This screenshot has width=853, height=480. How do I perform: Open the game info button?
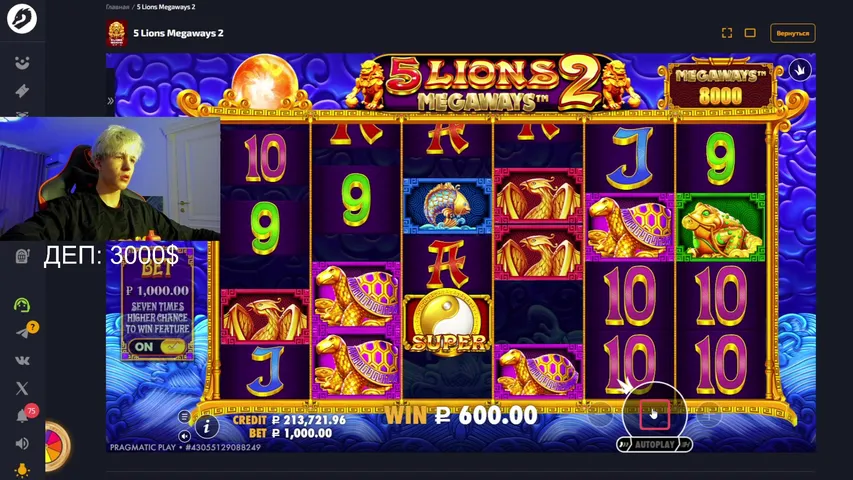[x=206, y=427]
